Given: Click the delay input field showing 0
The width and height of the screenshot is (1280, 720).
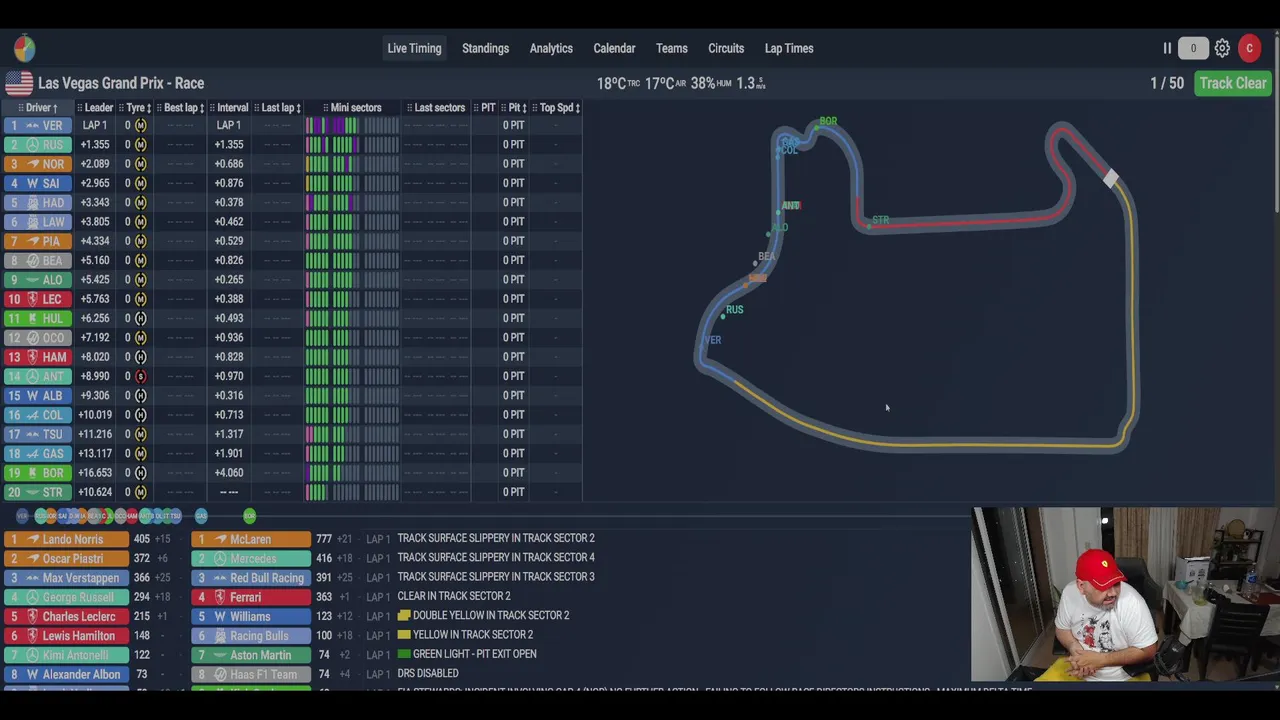Looking at the screenshot, I should [x=1193, y=48].
